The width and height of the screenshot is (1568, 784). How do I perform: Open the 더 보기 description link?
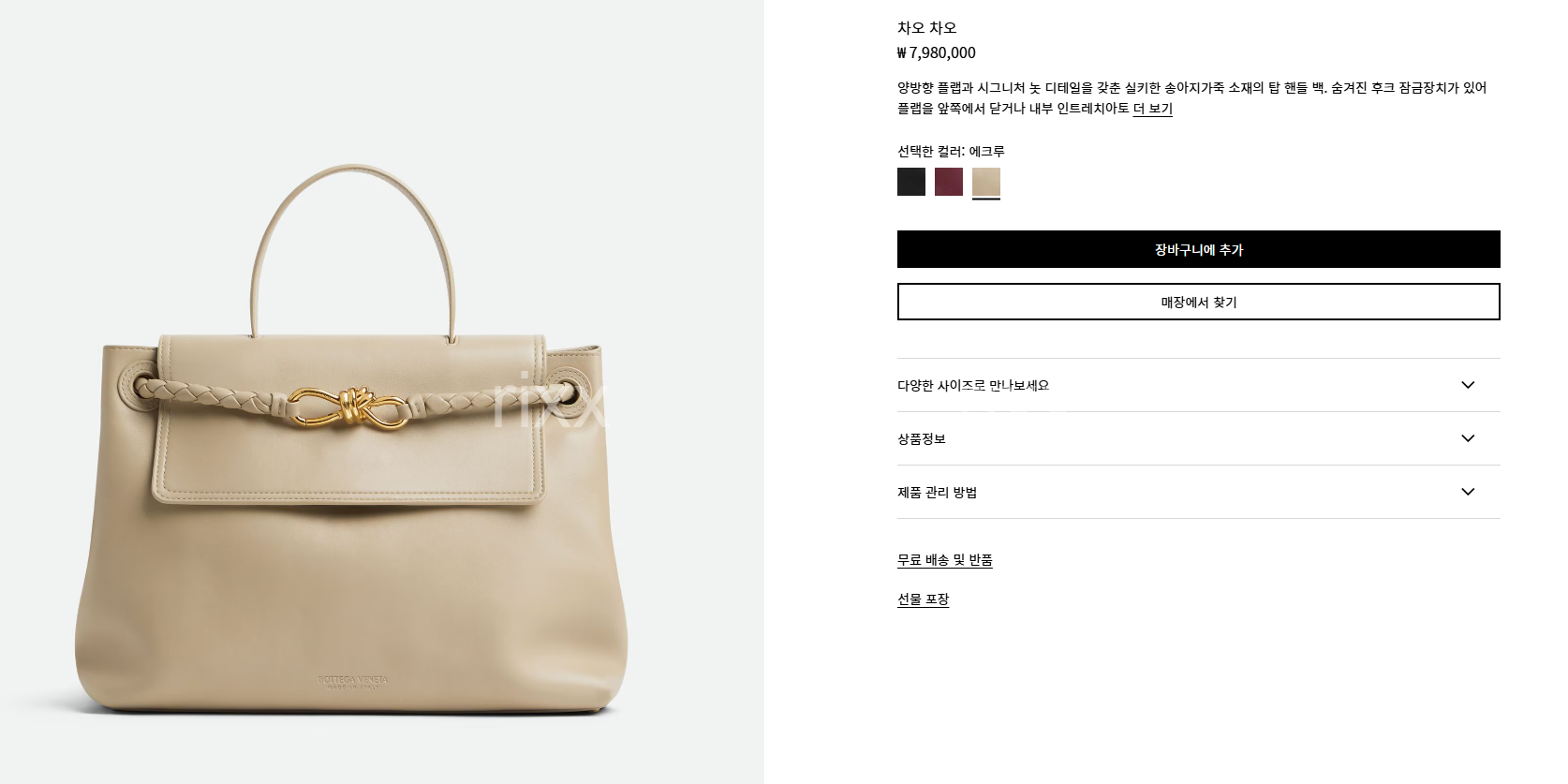click(x=1153, y=109)
